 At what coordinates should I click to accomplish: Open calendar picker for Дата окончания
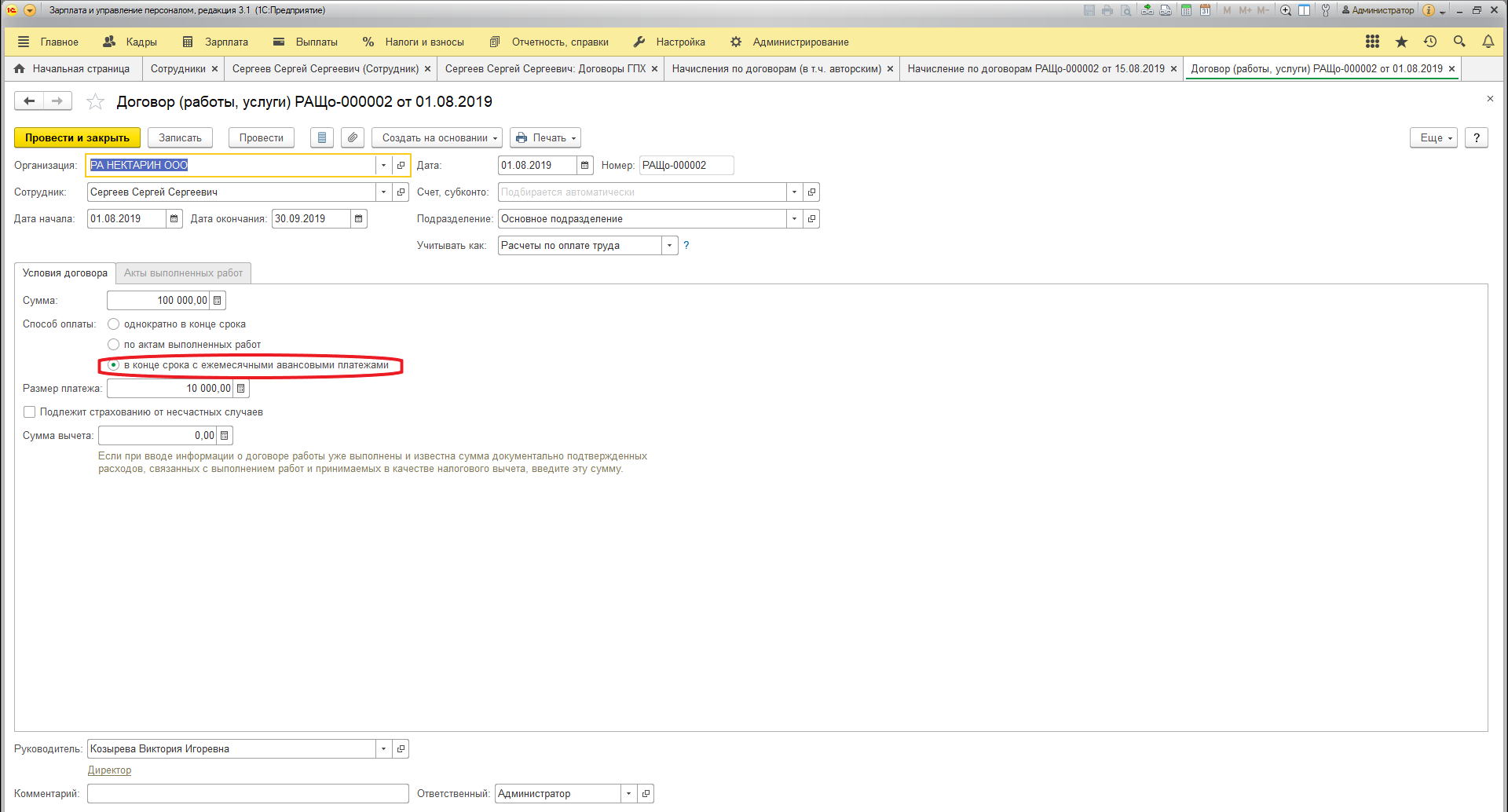point(359,219)
